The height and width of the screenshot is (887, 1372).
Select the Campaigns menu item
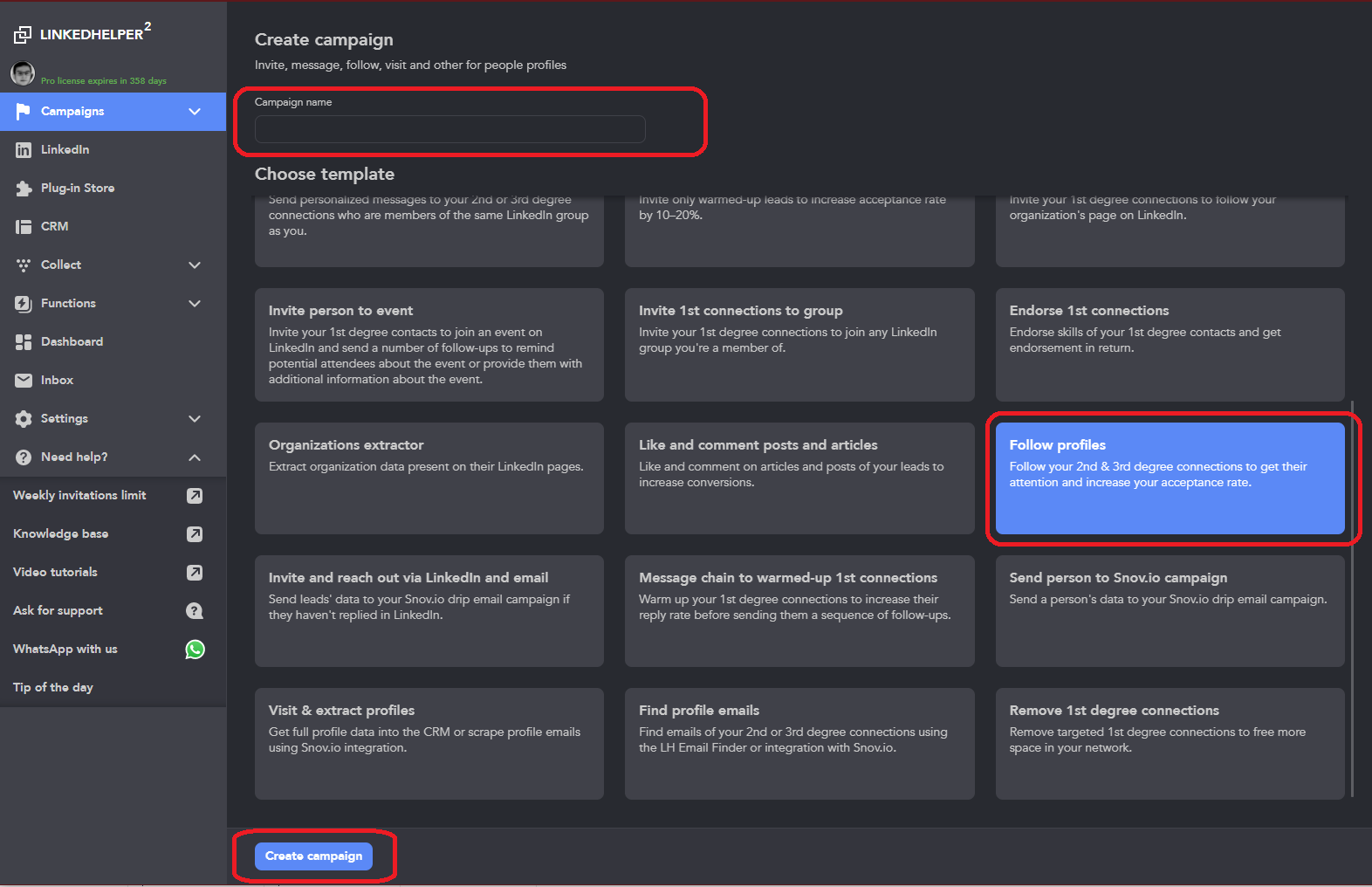coord(113,112)
